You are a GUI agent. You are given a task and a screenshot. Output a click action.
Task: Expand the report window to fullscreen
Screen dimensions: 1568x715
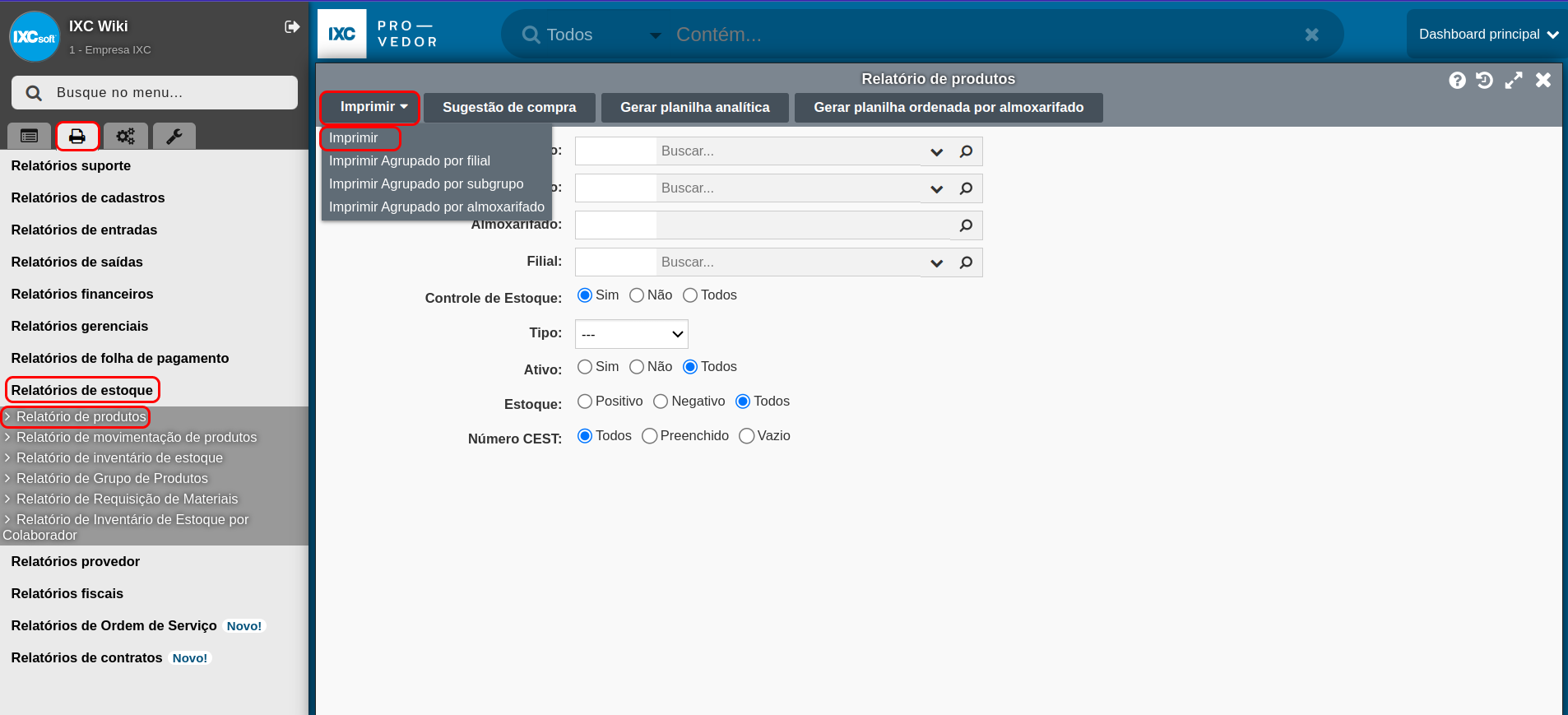[1514, 80]
